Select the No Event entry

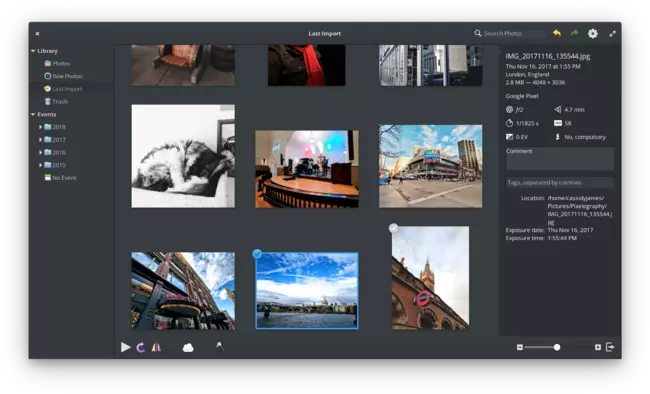click(61, 178)
